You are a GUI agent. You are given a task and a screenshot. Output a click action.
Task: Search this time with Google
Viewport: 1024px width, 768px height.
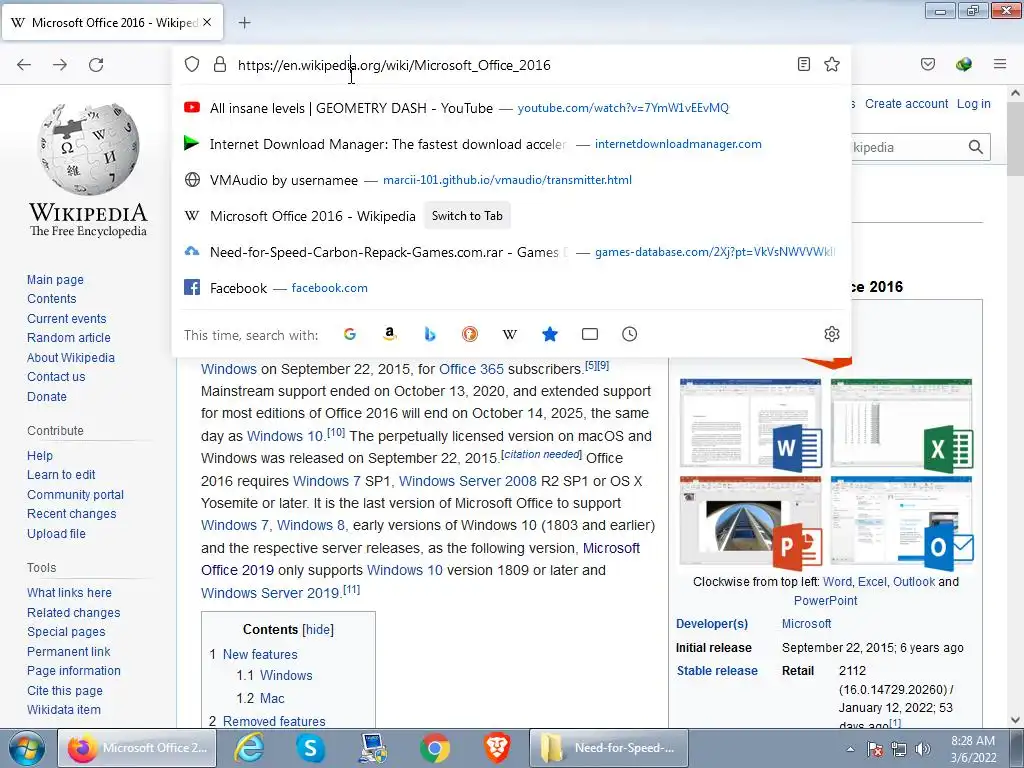[350, 334]
